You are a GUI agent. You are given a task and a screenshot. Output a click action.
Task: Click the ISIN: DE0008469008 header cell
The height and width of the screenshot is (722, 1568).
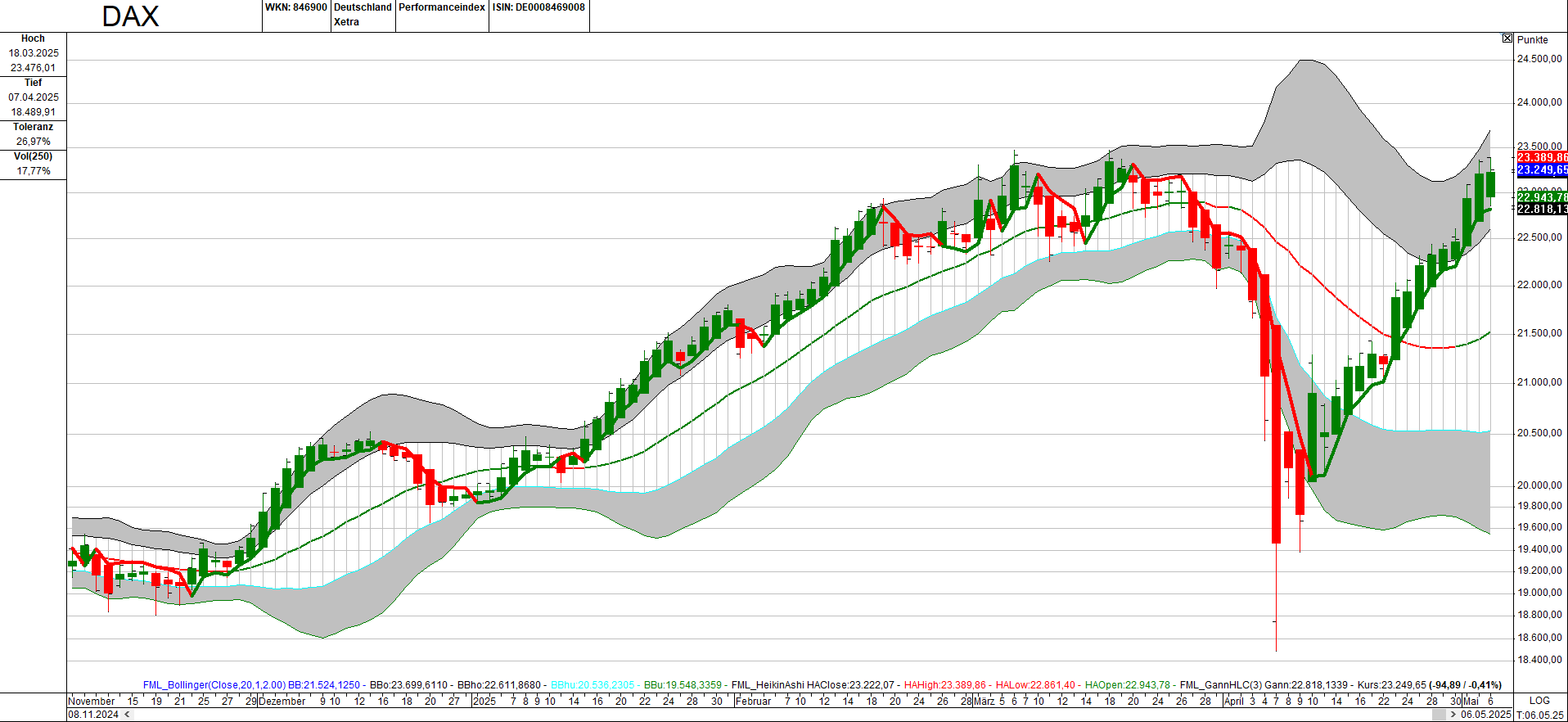[x=538, y=7]
